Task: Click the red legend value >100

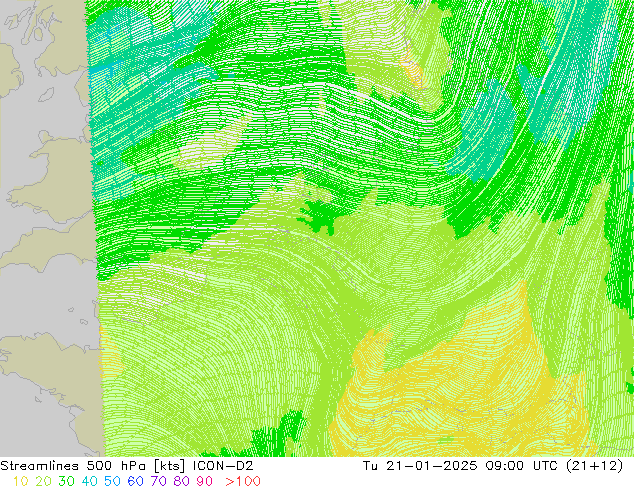Action: pyautogui.click(x=243, y=481)
